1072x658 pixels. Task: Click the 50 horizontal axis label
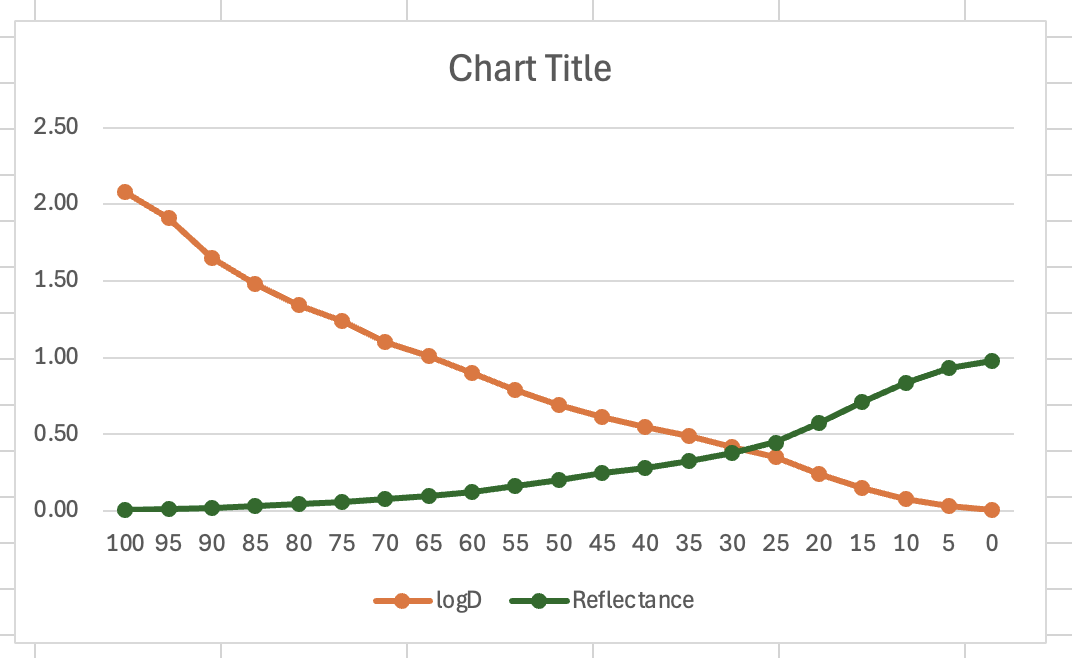coord(559,543)
